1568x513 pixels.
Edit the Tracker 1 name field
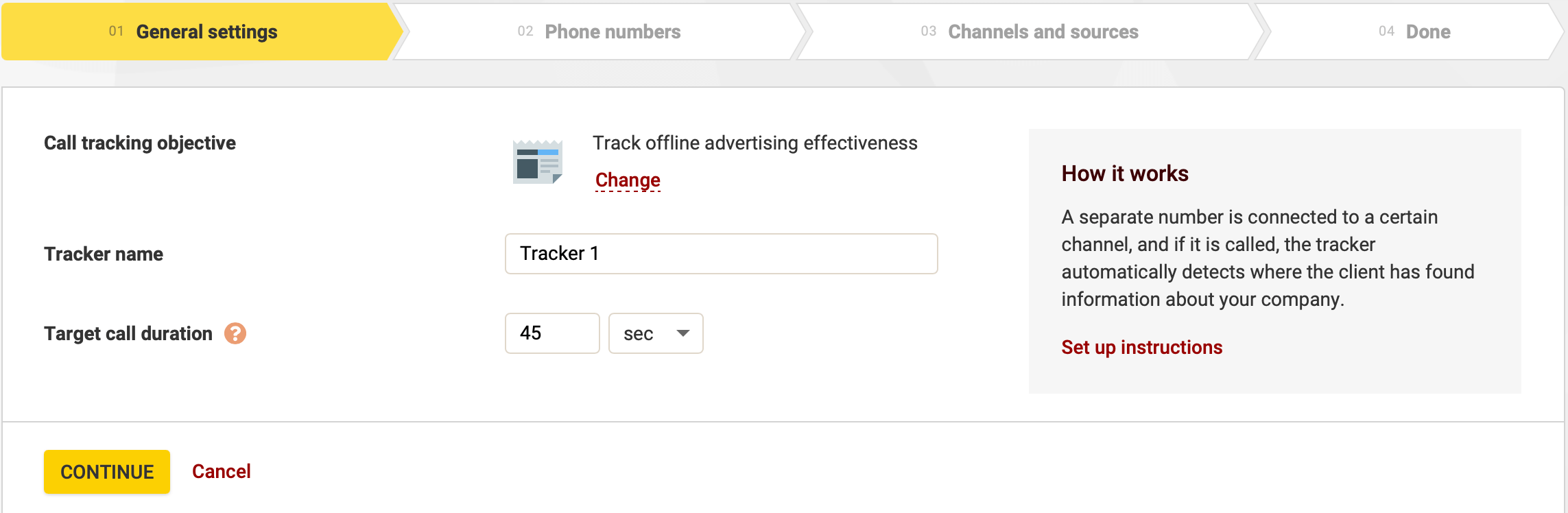tap(720, 254)
